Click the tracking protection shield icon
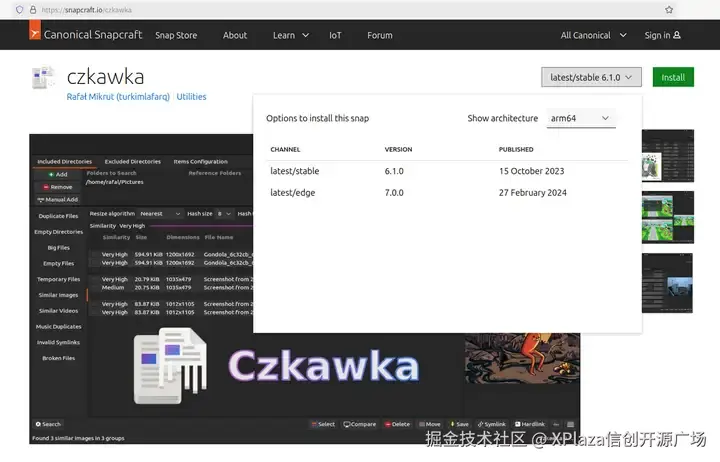 click(x=19, y=10)
